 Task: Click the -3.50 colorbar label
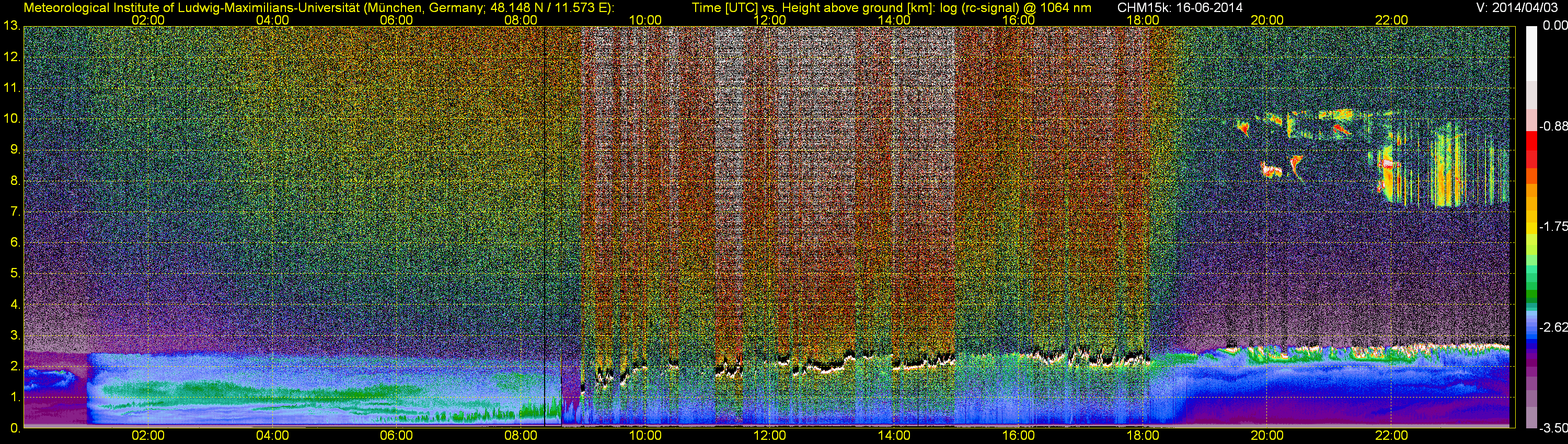pos(1553,428)
